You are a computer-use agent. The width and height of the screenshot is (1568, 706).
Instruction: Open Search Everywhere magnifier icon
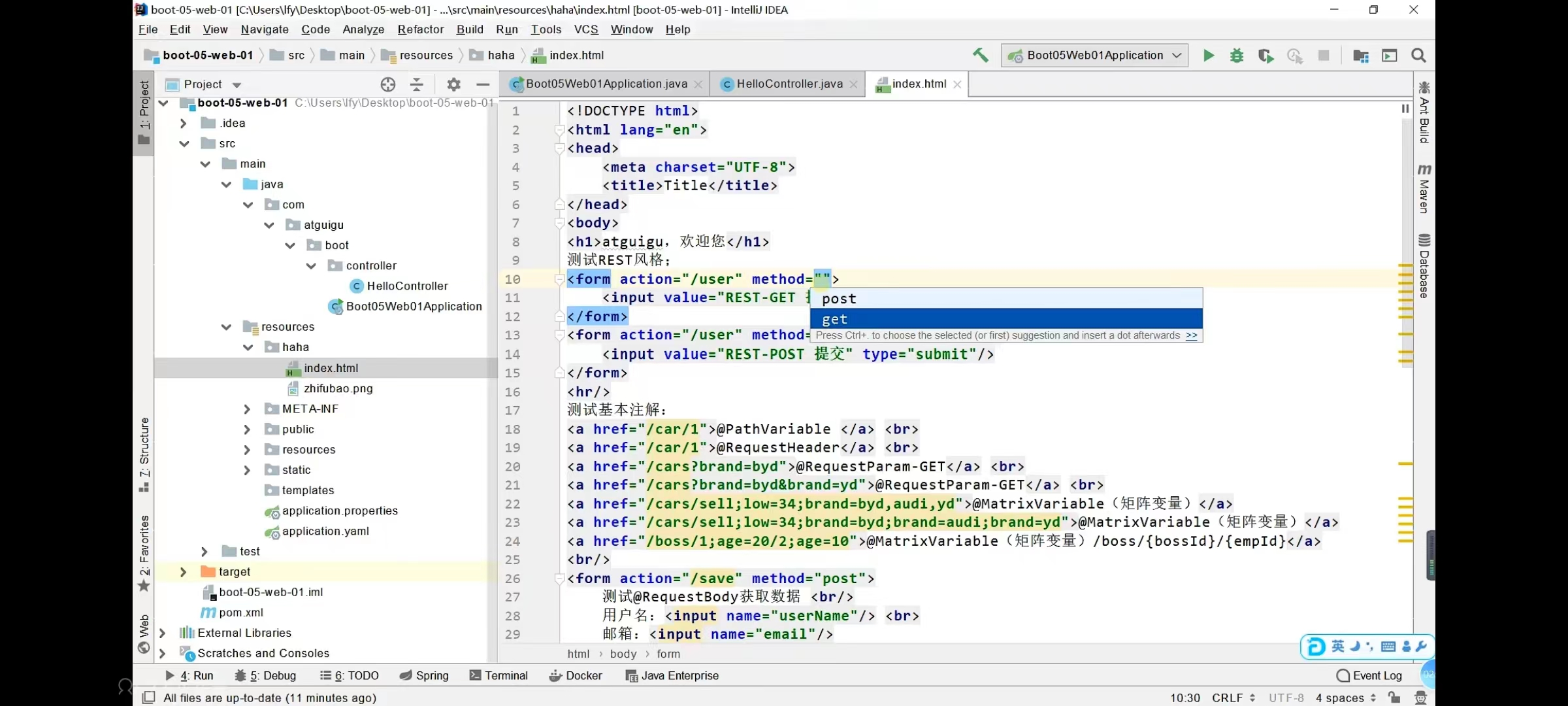point(1418,56)
